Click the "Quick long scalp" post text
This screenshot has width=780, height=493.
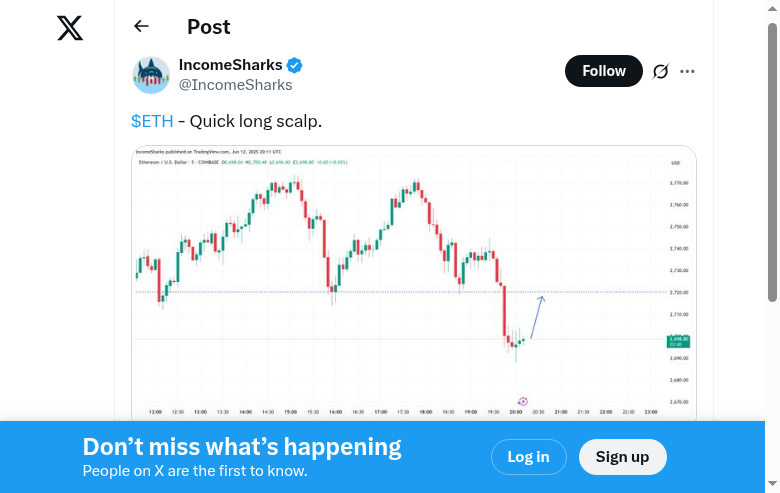click(x=256, y=121)
